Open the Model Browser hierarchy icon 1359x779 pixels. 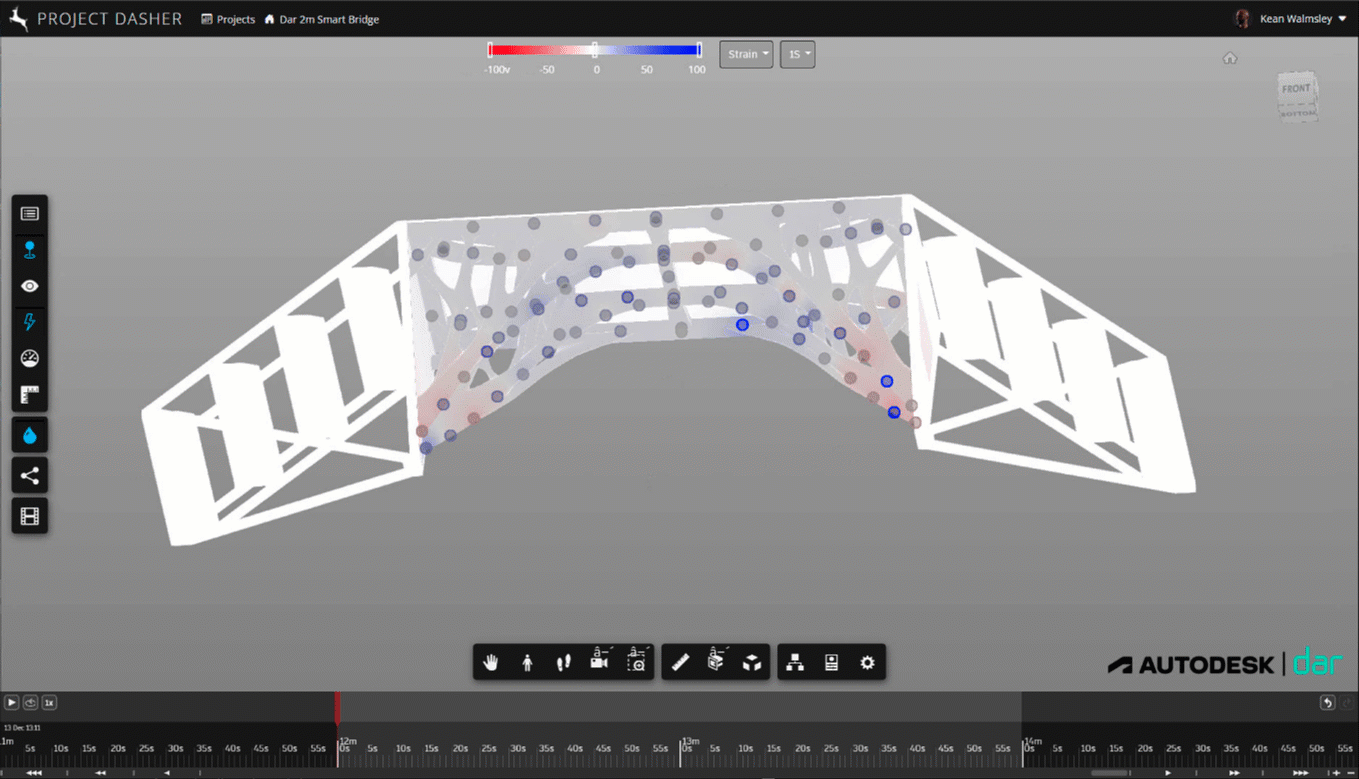[x=795, y=662]
